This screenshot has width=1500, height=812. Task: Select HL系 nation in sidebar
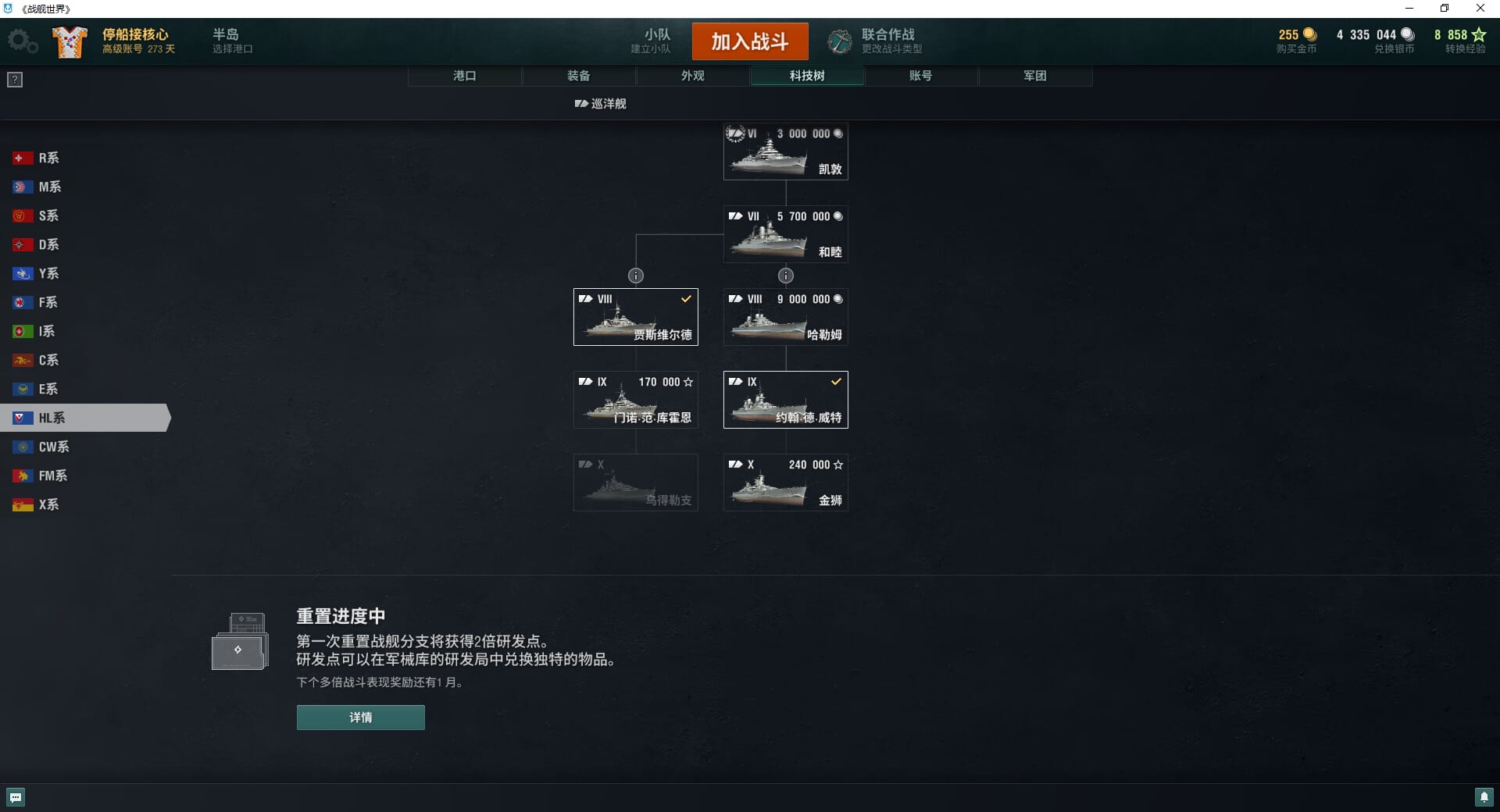(84, 418)
